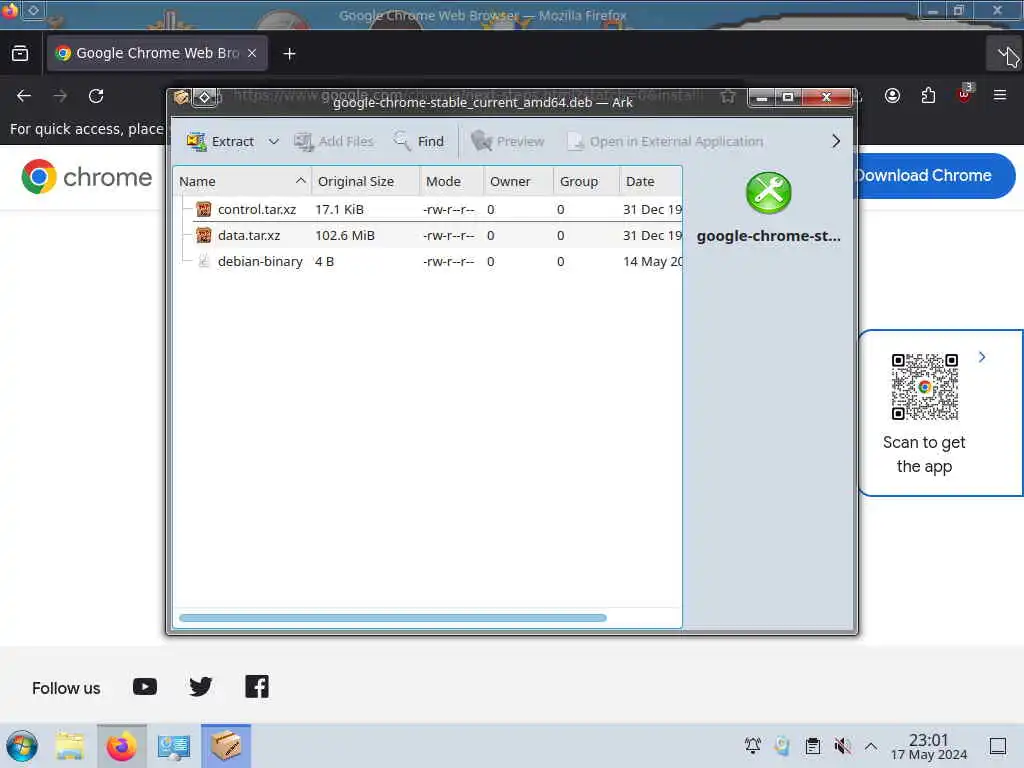Reload the Firefox page
The height and width of the screenshot is (768, 1024).
[96, 96]
